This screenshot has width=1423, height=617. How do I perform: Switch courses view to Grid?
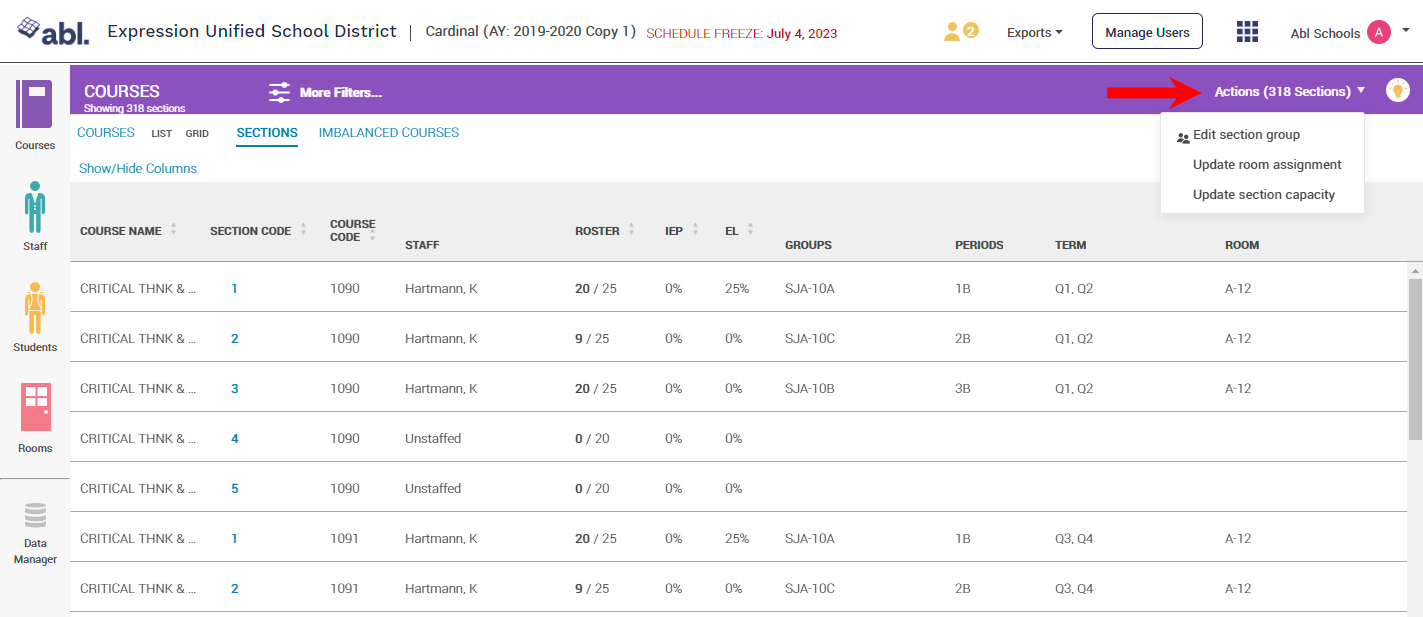pyautogui.click(x=197, y=133)
